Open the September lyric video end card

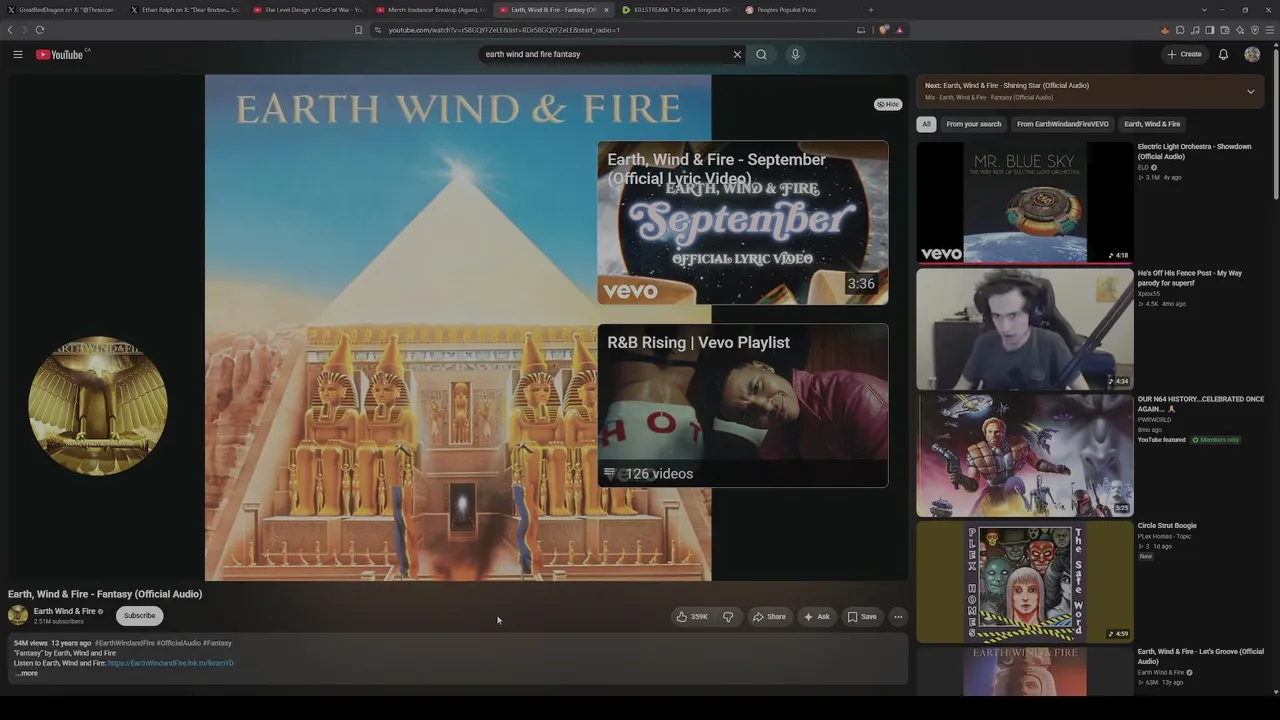tap(743, 223)
